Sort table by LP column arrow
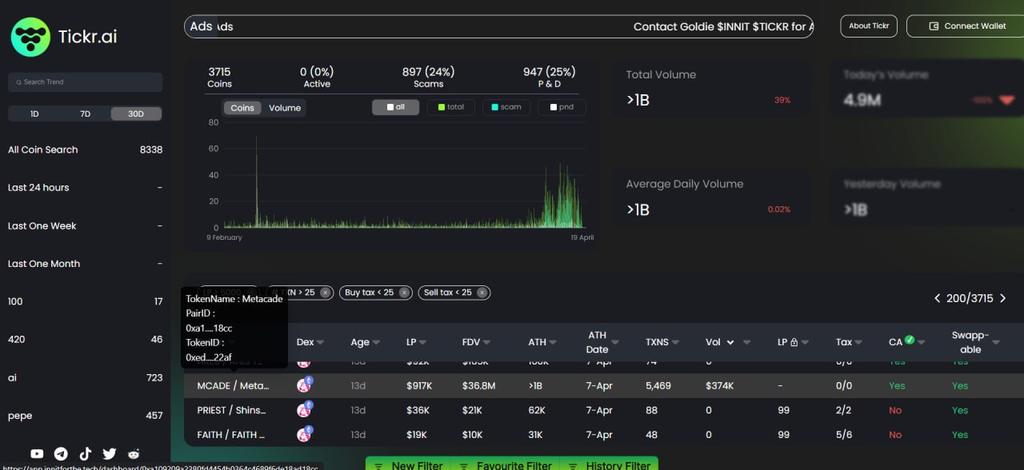This screenshot has width=1024, height=470. point(423,343)
